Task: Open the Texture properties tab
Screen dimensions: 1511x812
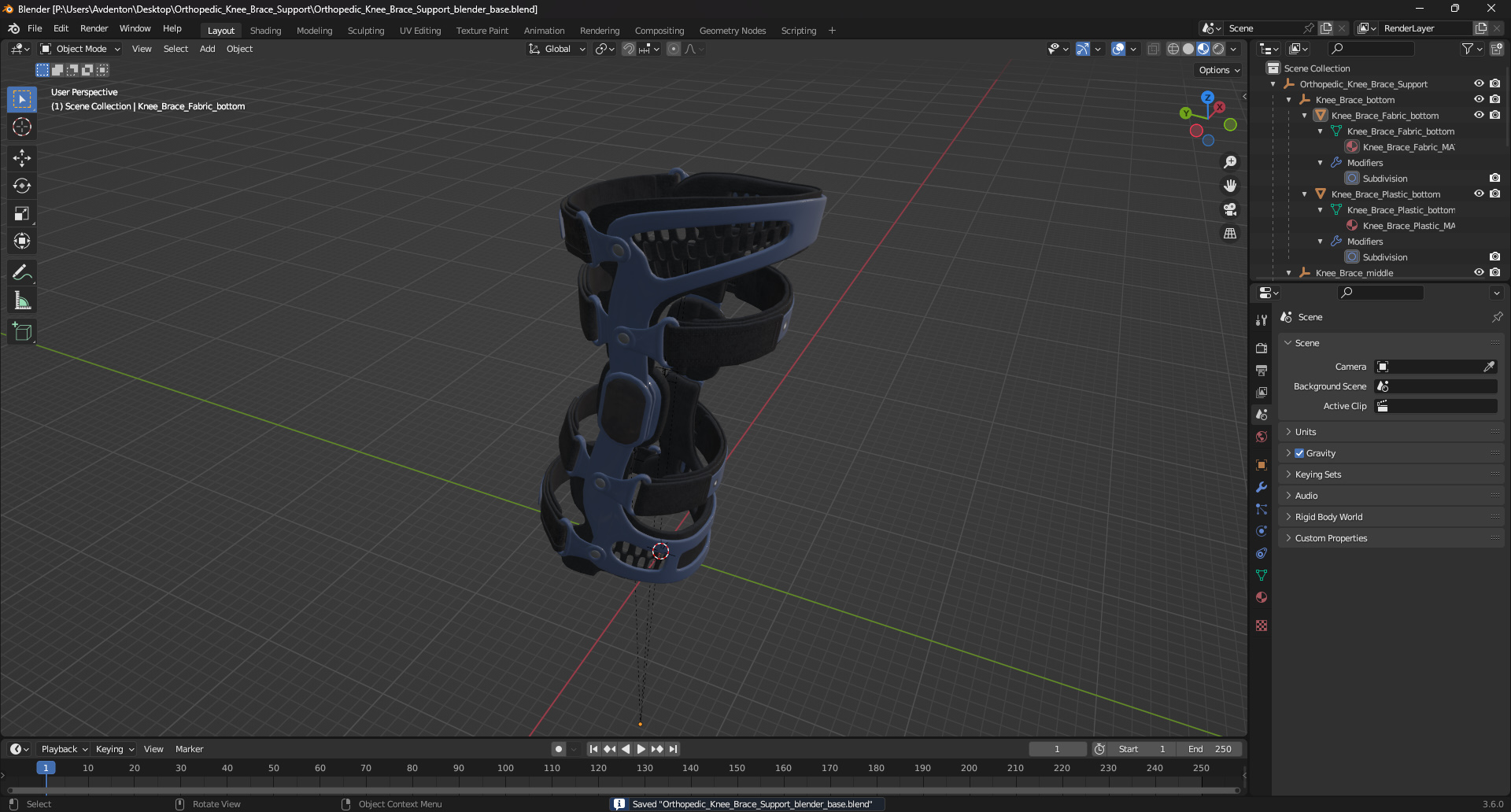Action: tap(1262, 626)
